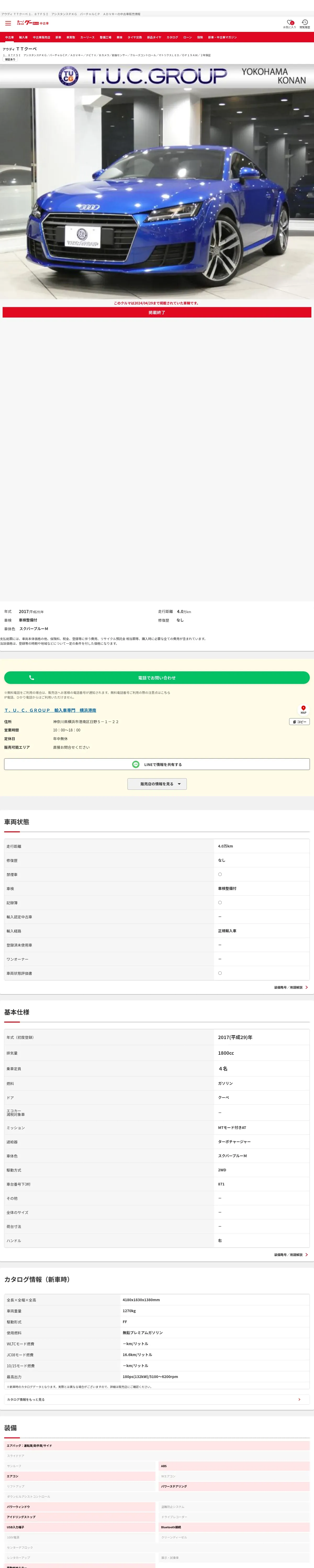Click the 車検整備付 value in 車両状態
Viewport: 314px width, 1568px height.
pyautogui.click(x=227, y=889)
